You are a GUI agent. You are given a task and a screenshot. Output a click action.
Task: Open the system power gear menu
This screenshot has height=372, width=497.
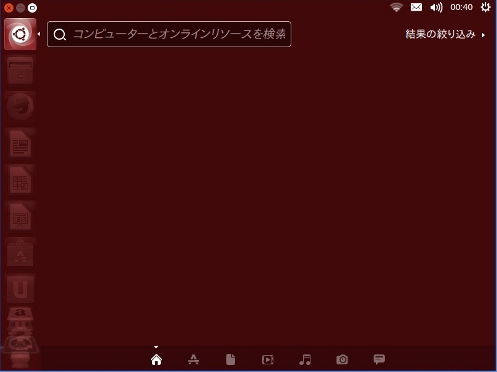pos(486,7)
